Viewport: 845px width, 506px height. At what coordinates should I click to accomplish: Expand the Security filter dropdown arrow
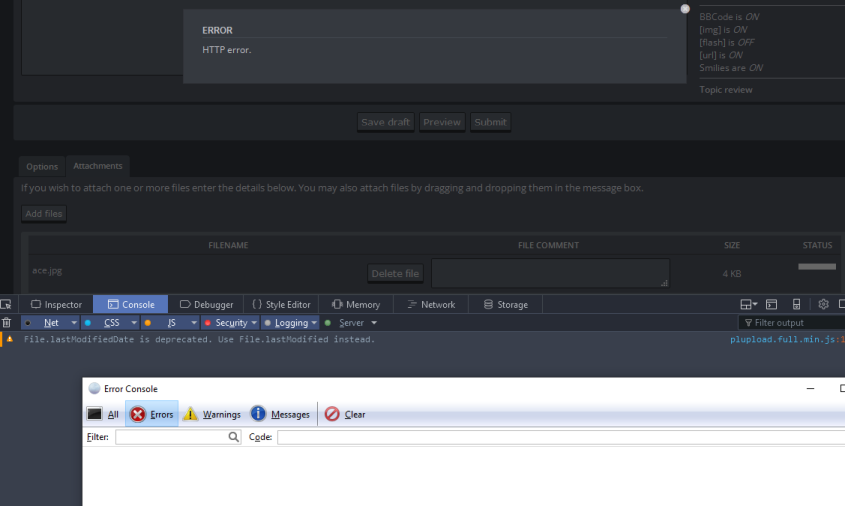pyautogui.click(x=254, y=323)
